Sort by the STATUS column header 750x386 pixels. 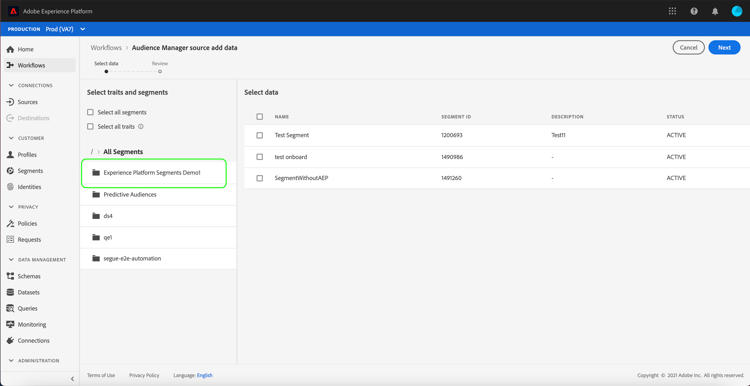click(x=675, y=117)
